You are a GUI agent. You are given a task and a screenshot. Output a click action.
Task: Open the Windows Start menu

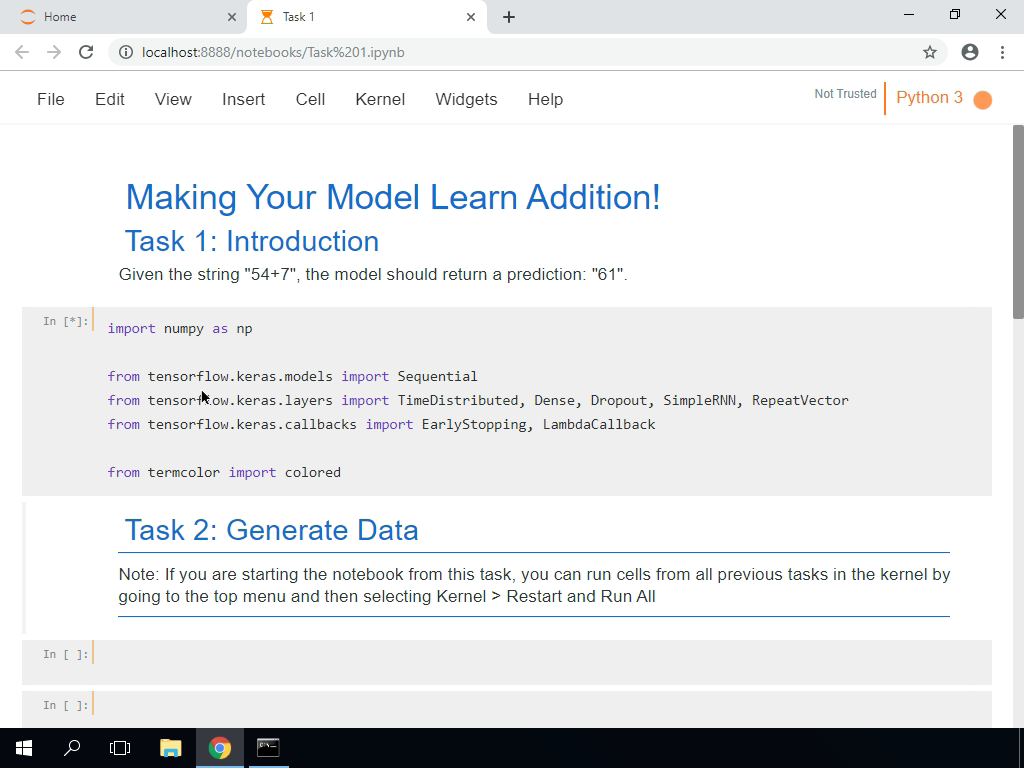pyautogui.click(x=22, y=747)
